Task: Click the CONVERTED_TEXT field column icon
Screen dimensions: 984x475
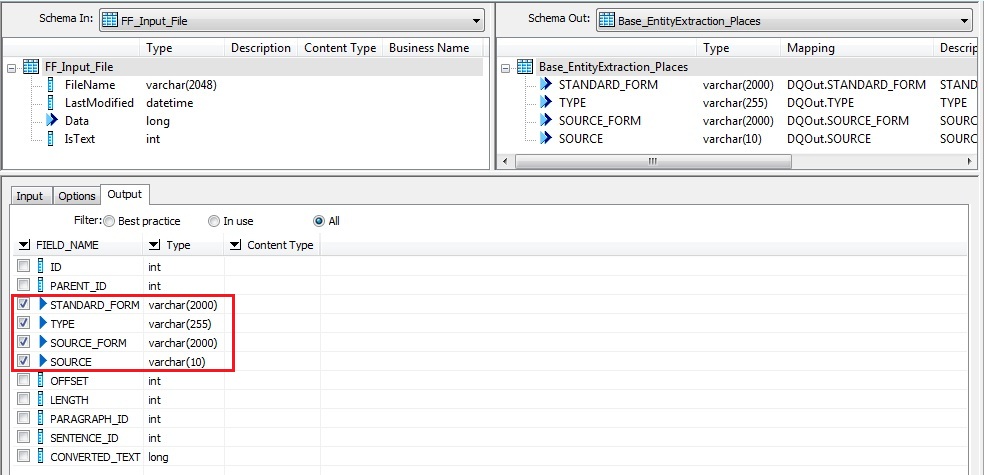Action: 41,456
